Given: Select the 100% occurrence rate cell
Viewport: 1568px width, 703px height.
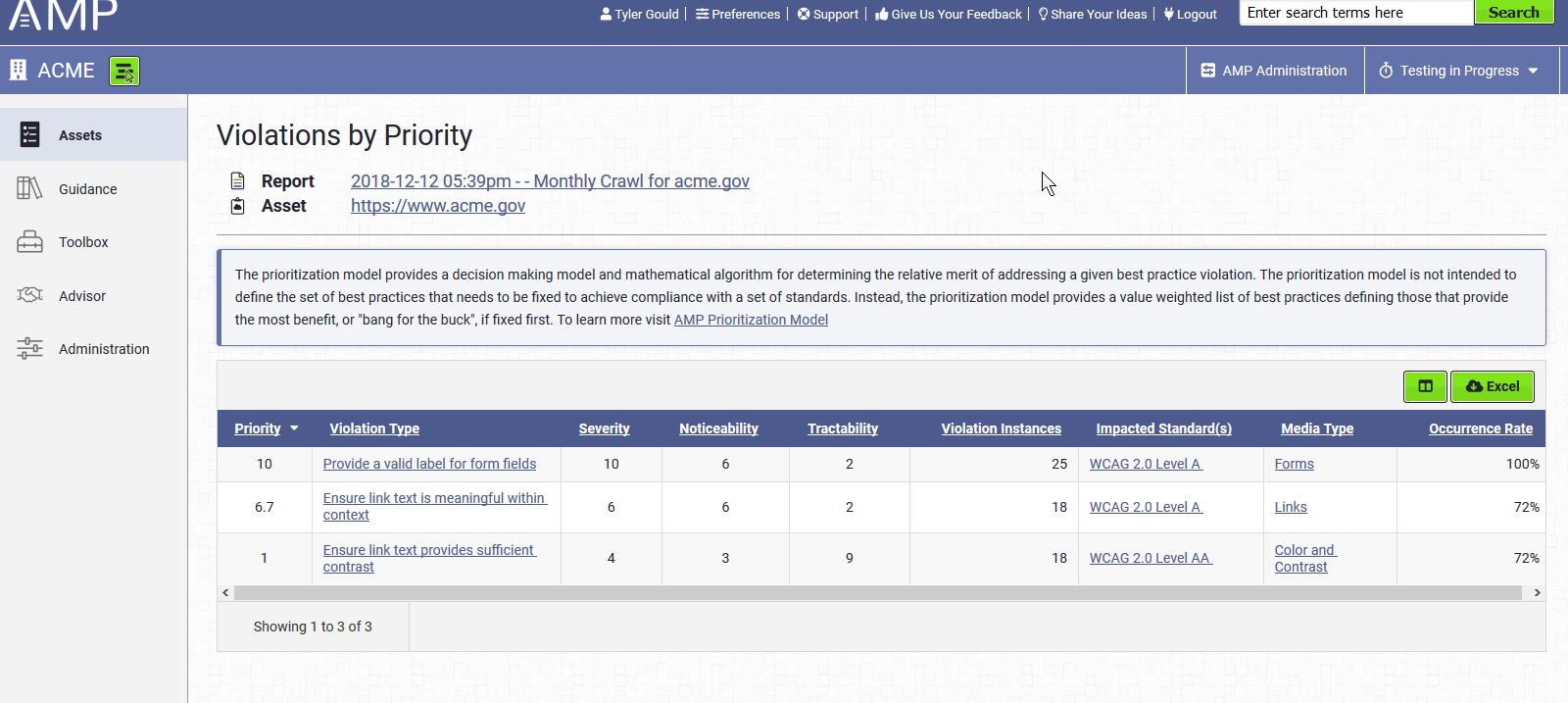Looking at the screenshot, I should pyautogui.click(x=1471, y=464).
